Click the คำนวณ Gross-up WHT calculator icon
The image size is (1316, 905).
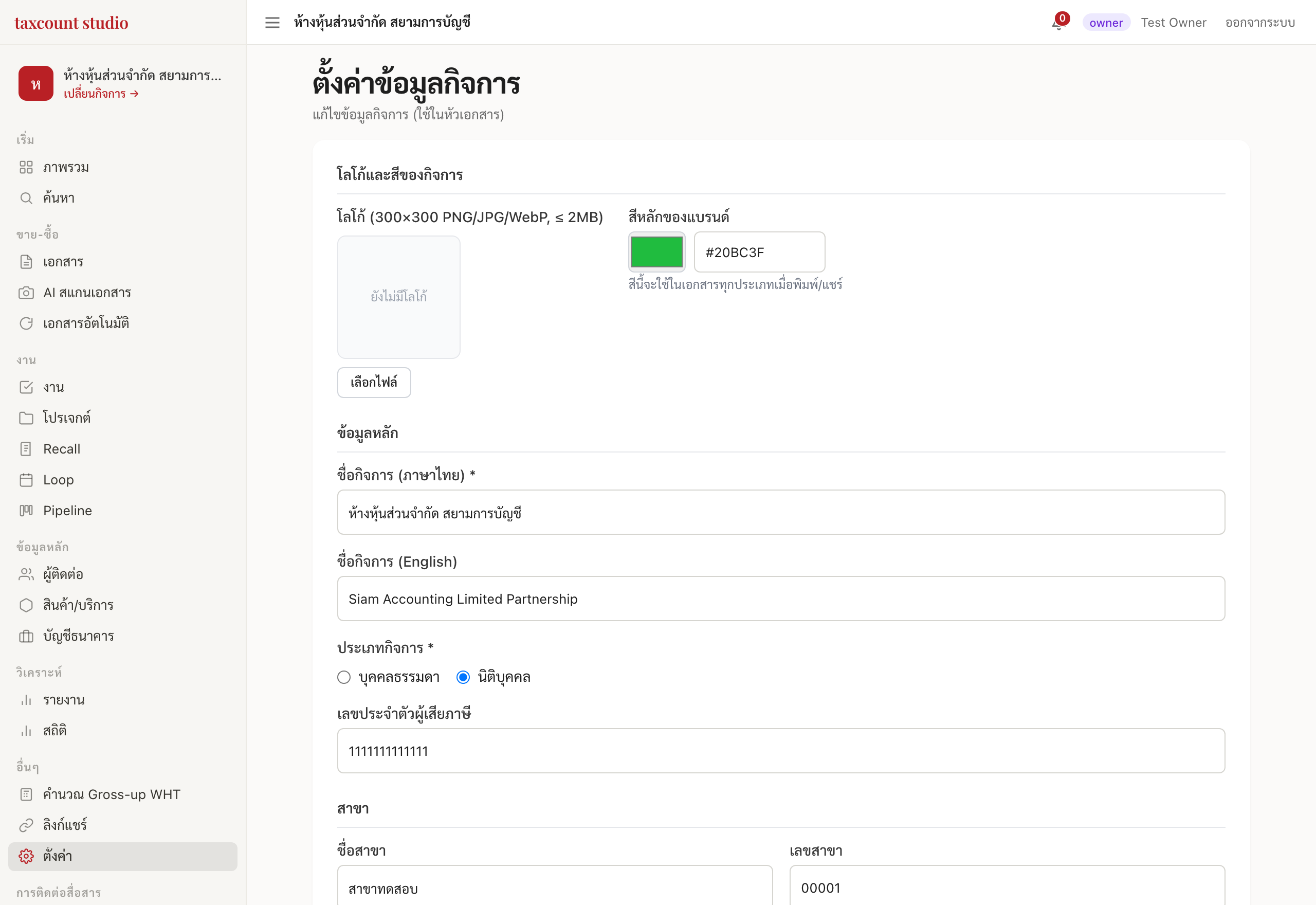[26, 794]
